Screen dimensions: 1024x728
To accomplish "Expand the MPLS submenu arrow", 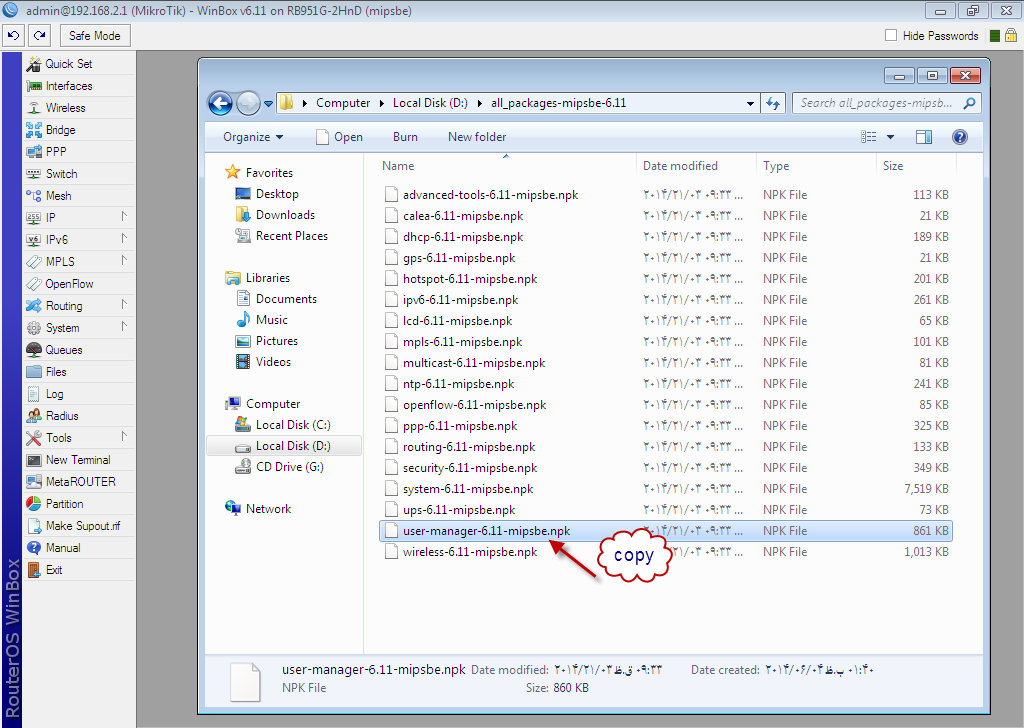I will tap(124, 261).
